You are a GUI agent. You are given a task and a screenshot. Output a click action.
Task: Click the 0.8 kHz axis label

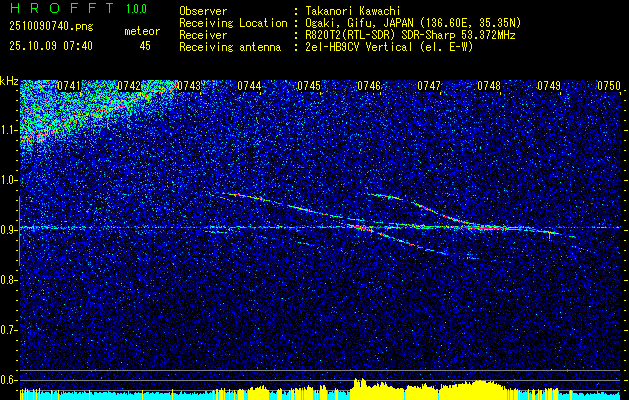(8, 280)
